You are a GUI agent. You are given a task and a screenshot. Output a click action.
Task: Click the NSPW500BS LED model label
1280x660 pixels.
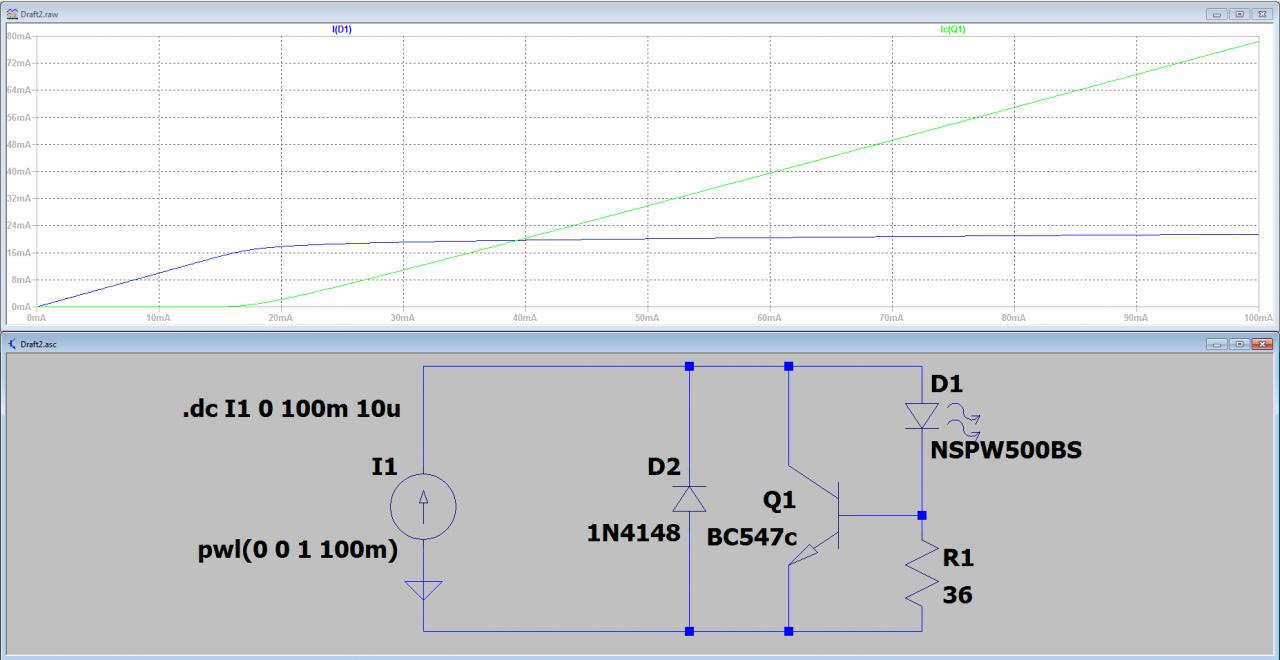(x=1005, y=451)
